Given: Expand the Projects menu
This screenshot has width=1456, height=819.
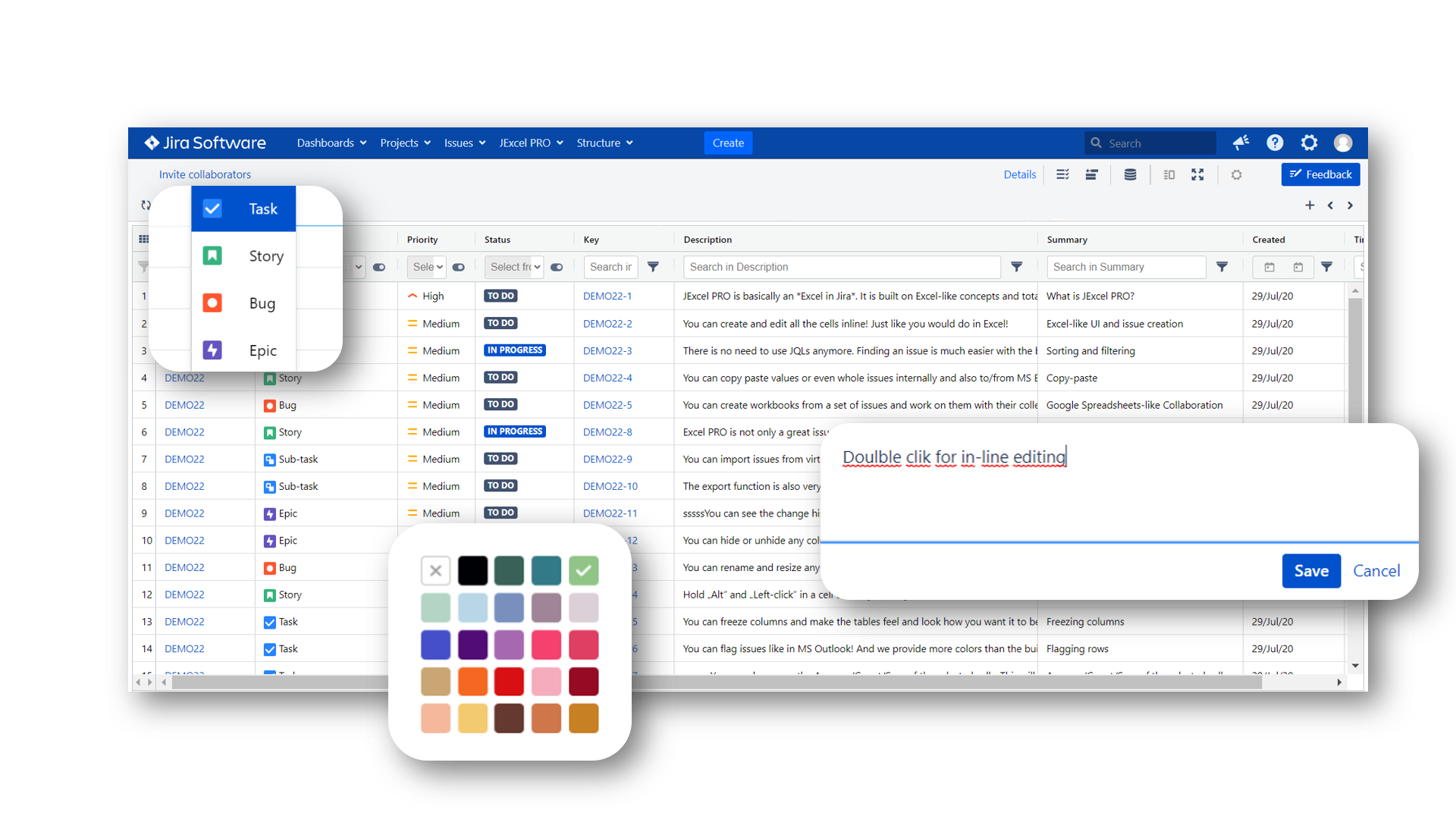Looking at the screenshot, I should point(405,143).
